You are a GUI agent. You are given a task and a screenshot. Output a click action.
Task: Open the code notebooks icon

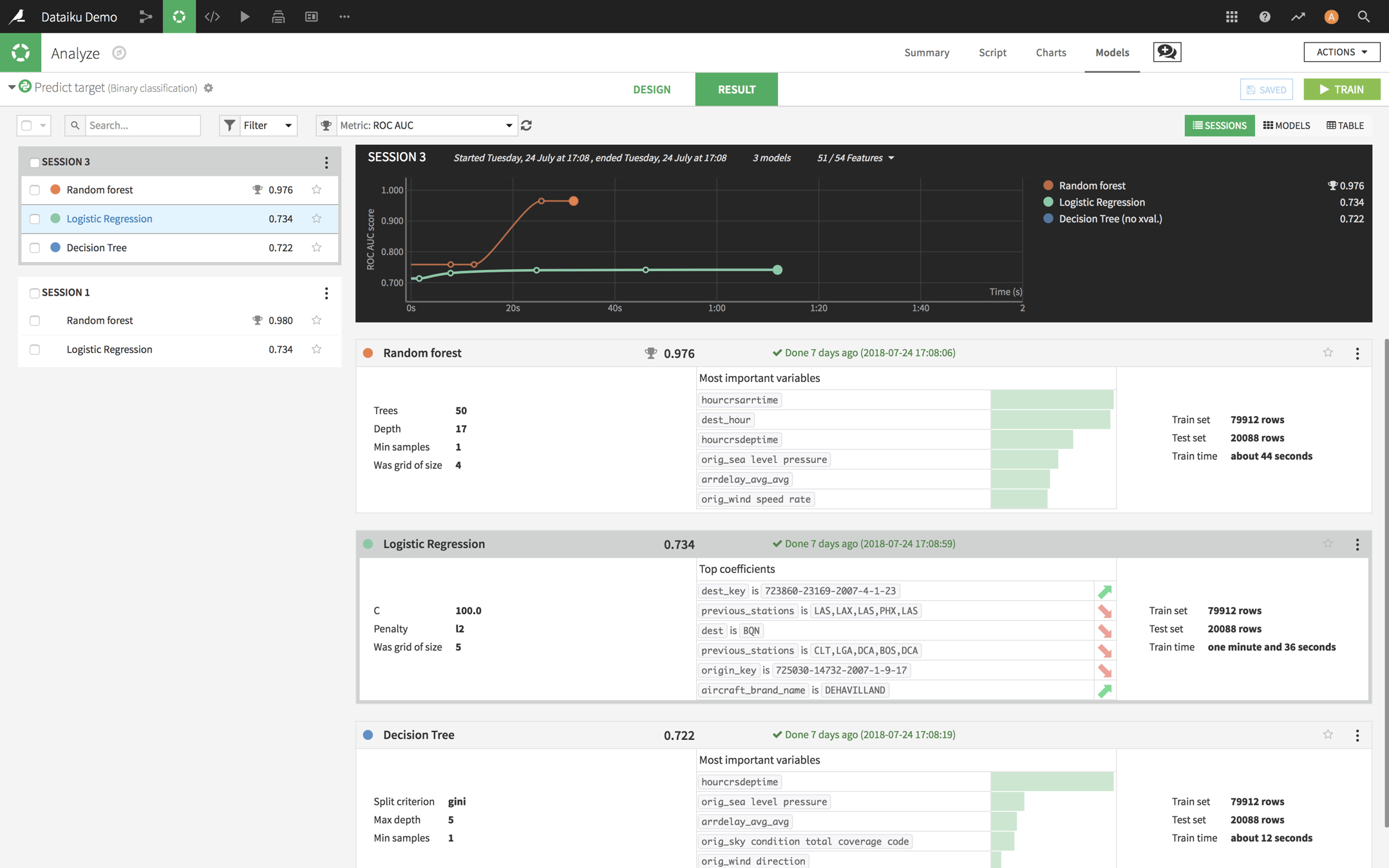click(213, 17)
